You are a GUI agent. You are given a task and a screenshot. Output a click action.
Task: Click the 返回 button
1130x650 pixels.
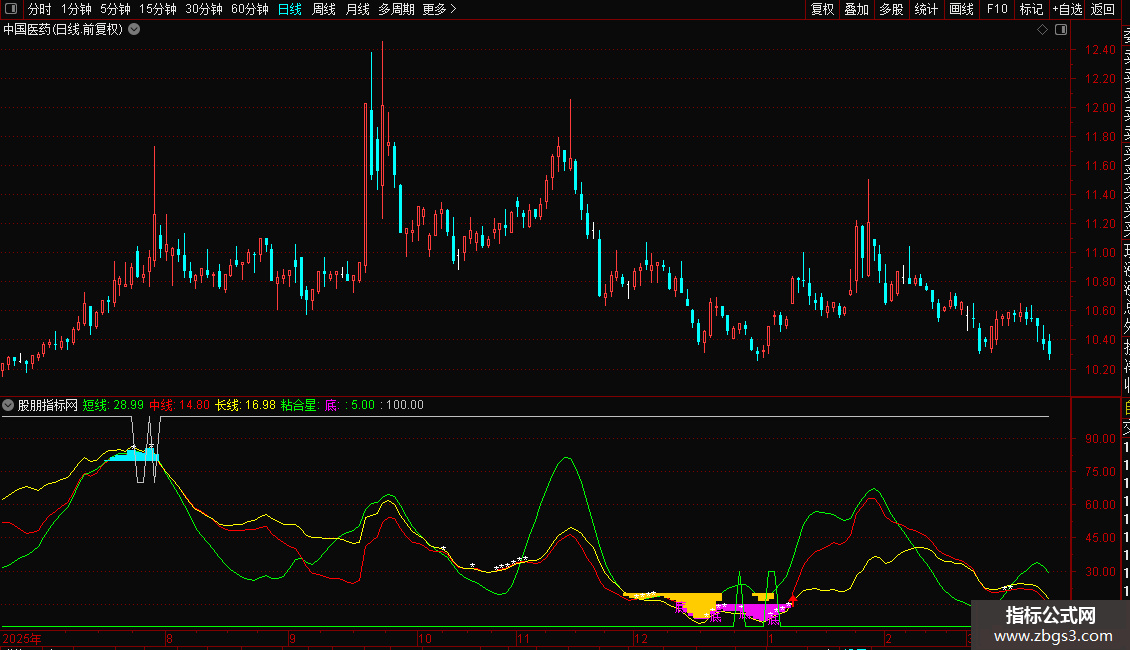tap(1103, 9)
